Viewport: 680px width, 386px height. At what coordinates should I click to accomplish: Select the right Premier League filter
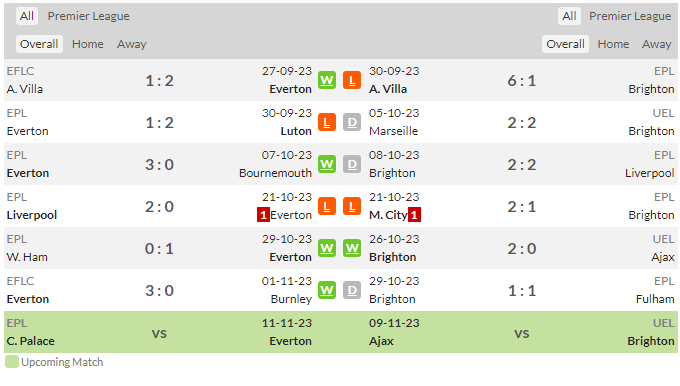[x=630, y=16]
